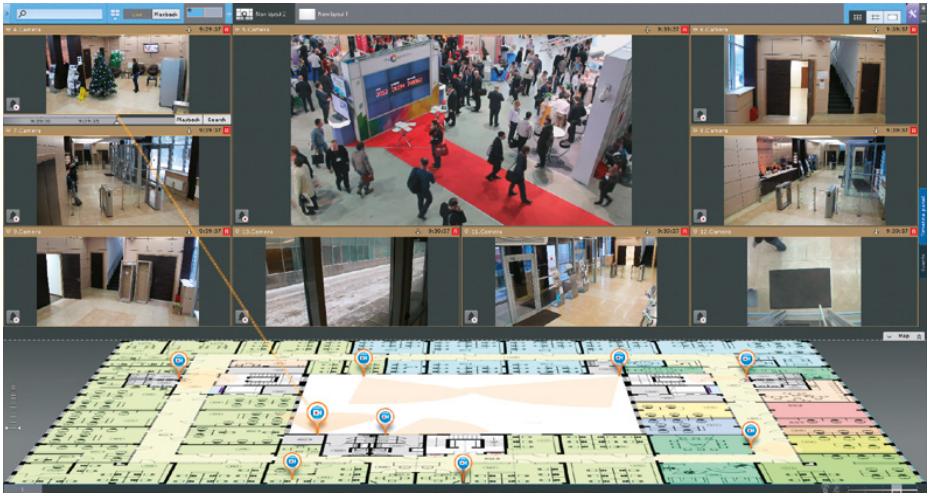930x496 pixels.
Task: Click the red record indicator on camera 4
Action: coord(226,30)
